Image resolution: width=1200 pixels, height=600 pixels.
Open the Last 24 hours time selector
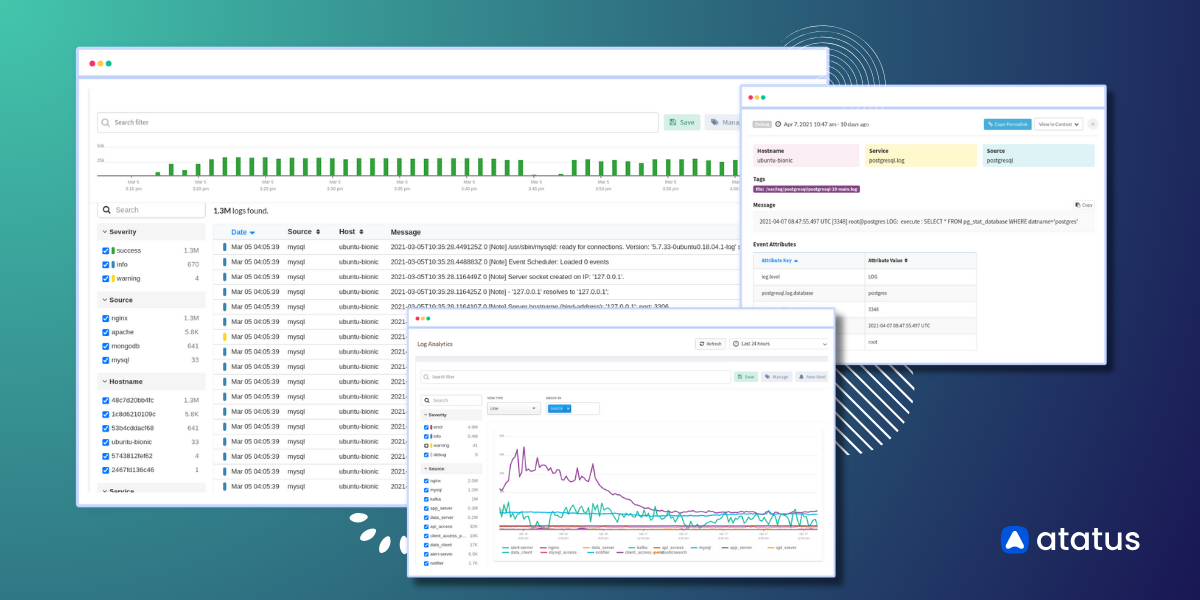pyautogui.click(x=778, y=343)
